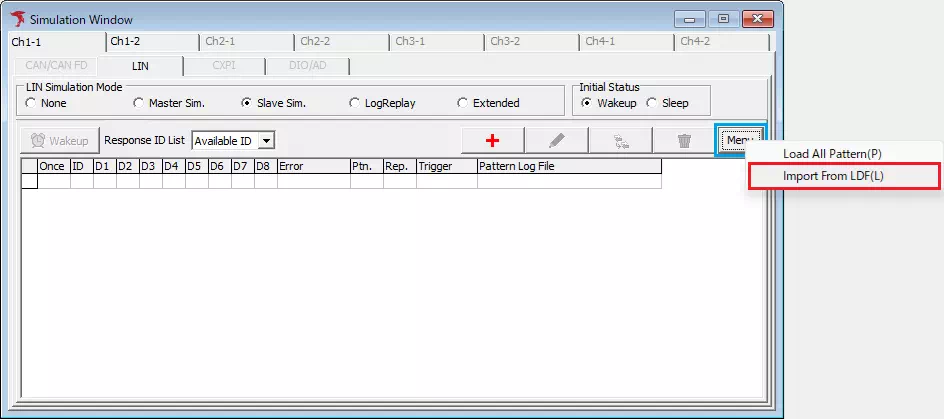
Task: Choose Import From LDF(L) menu entry
Action: 833,176
